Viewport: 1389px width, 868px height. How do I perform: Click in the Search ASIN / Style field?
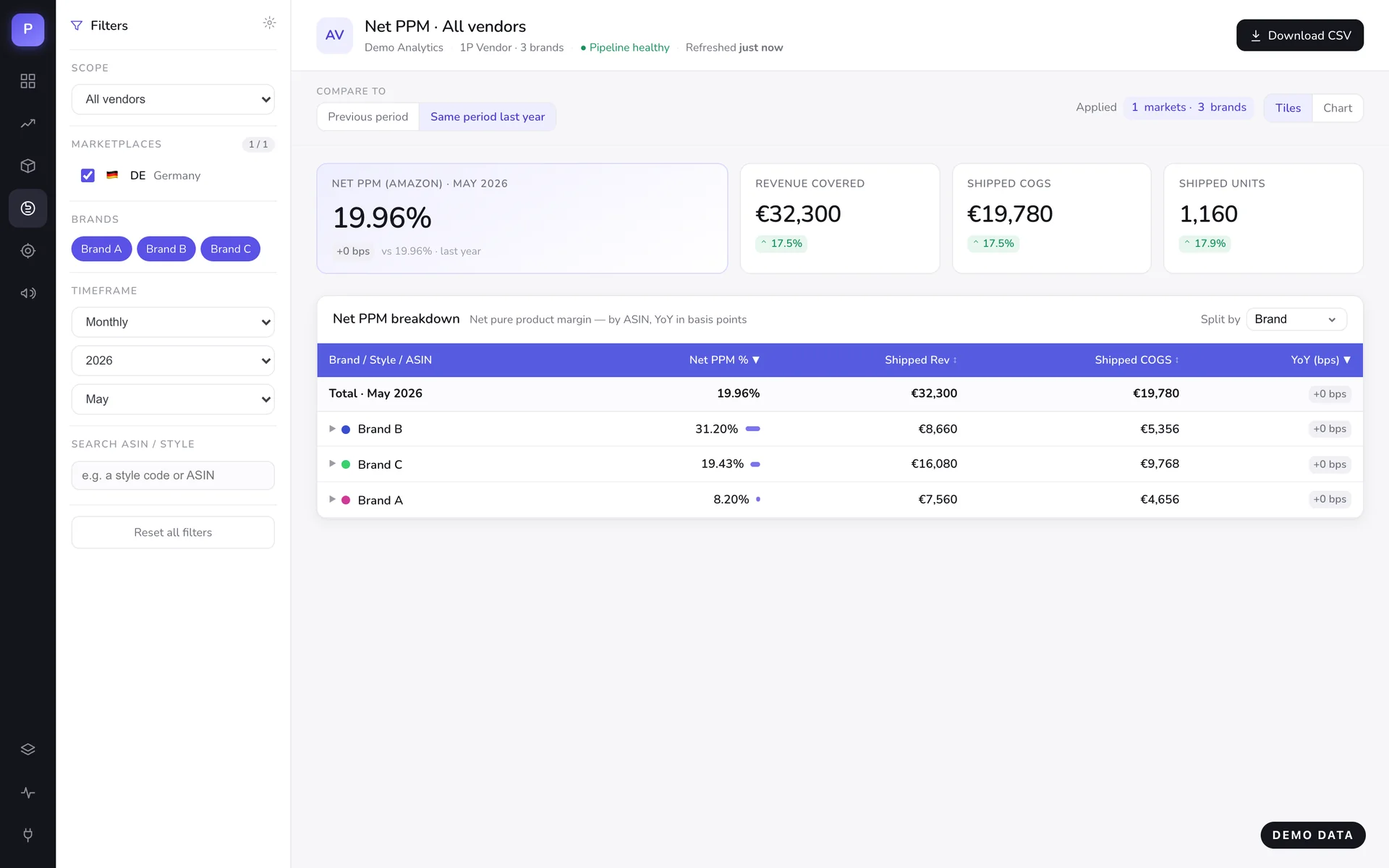pyautogui.click(x=173, y=475)
